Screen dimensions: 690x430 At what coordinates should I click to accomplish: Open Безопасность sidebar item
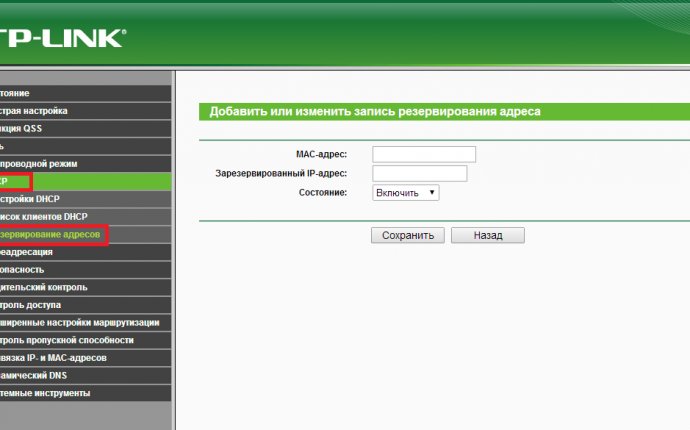point(85,270)
